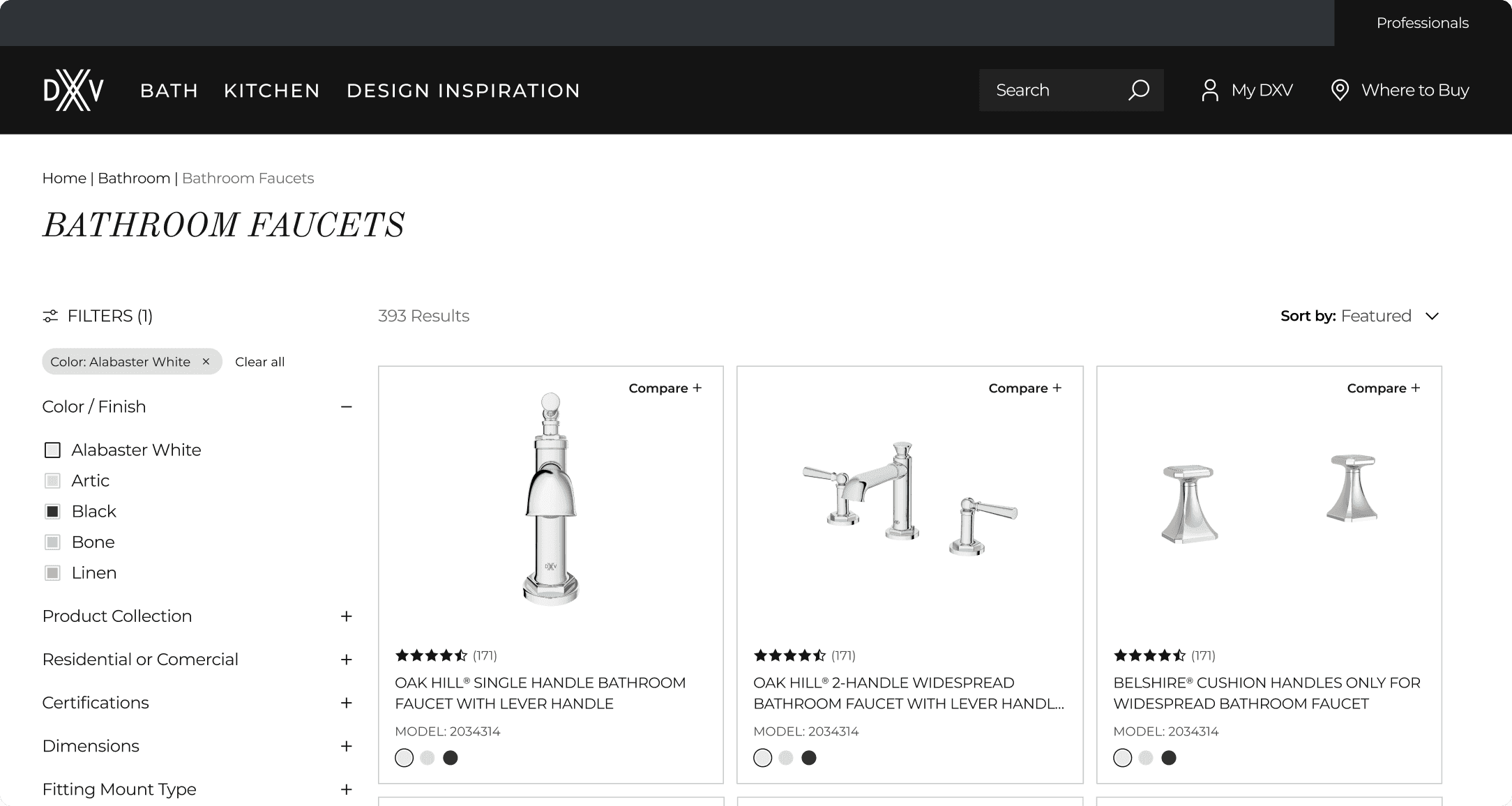Open the KITCHEN menu item

click(272, 90)
